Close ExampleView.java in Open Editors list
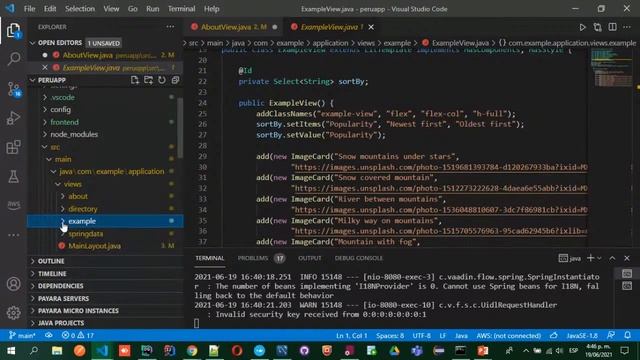The height and width of the screenshot is (360, 640). click(45, 68)
